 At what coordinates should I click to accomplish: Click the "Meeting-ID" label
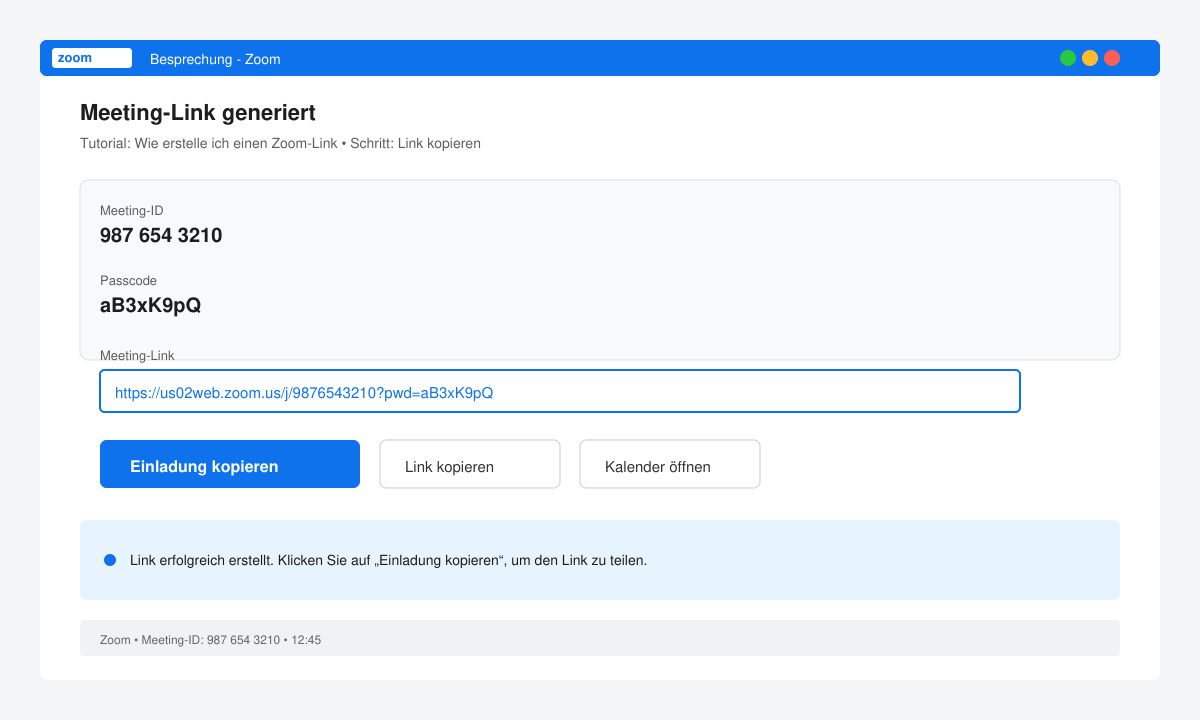click(x=132, y=211)
